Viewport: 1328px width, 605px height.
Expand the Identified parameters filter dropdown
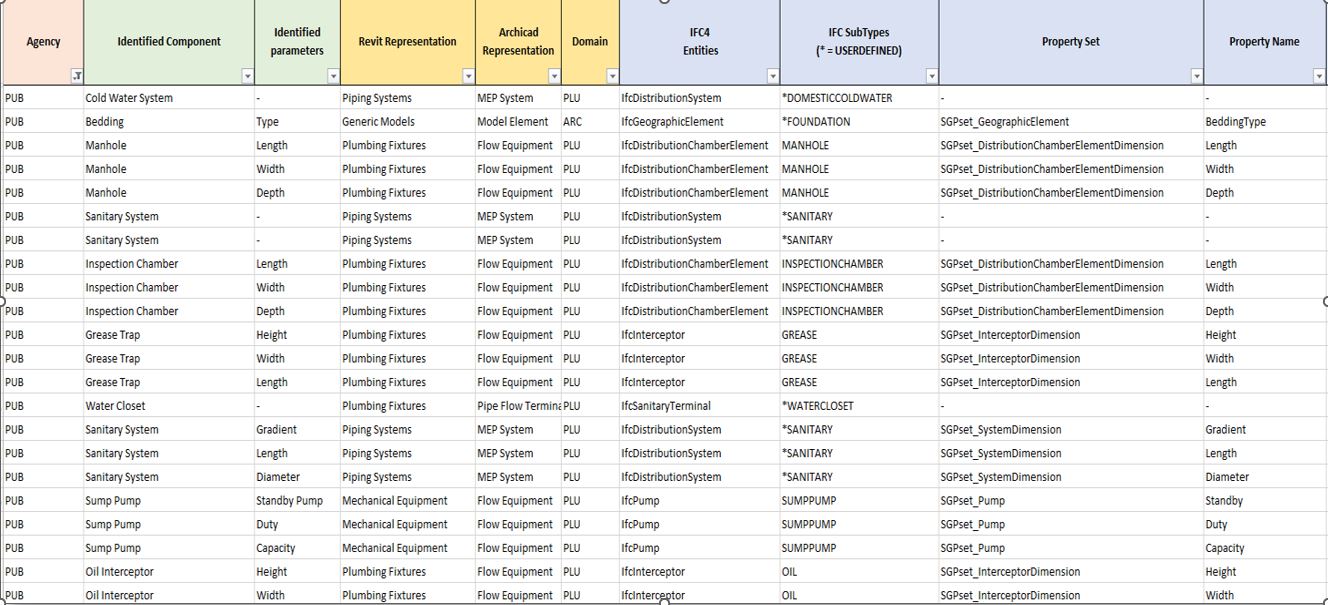coord(332,76)
